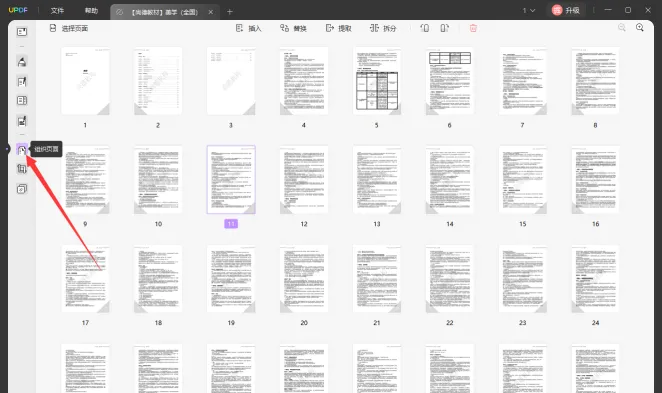Add a new tab with plus button

pos(230,12)
